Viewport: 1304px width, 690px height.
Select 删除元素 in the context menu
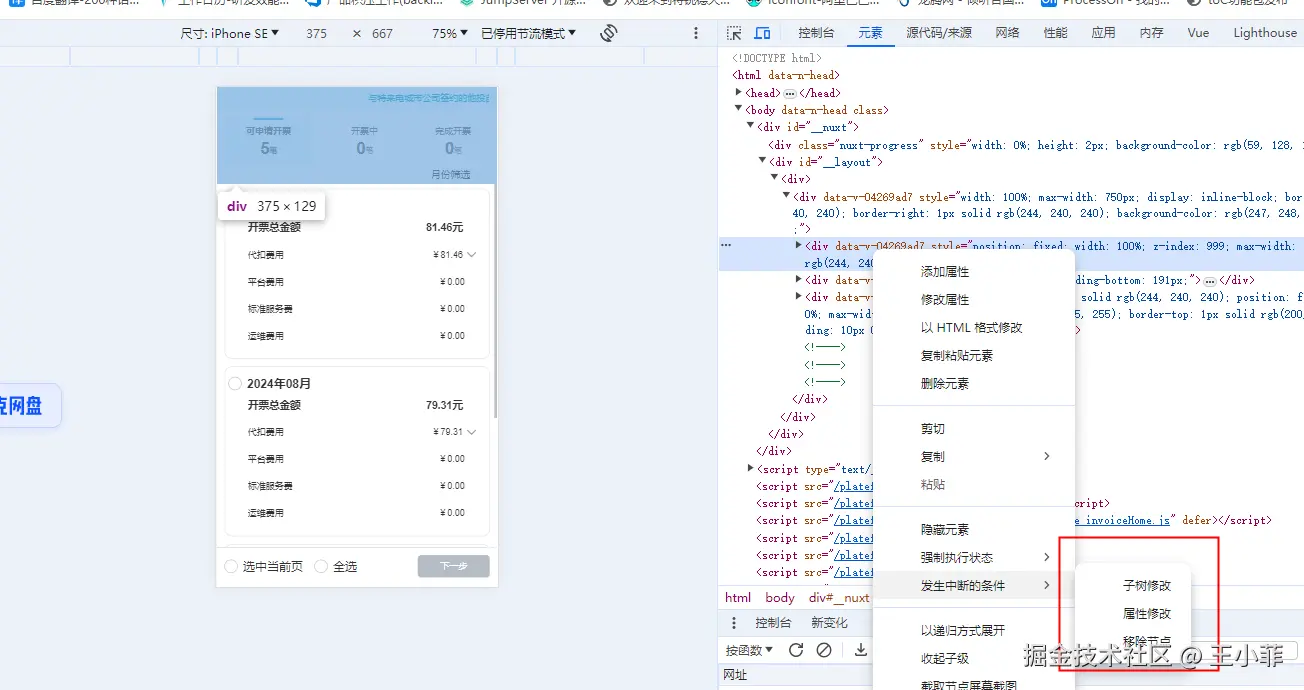[944, 384]
